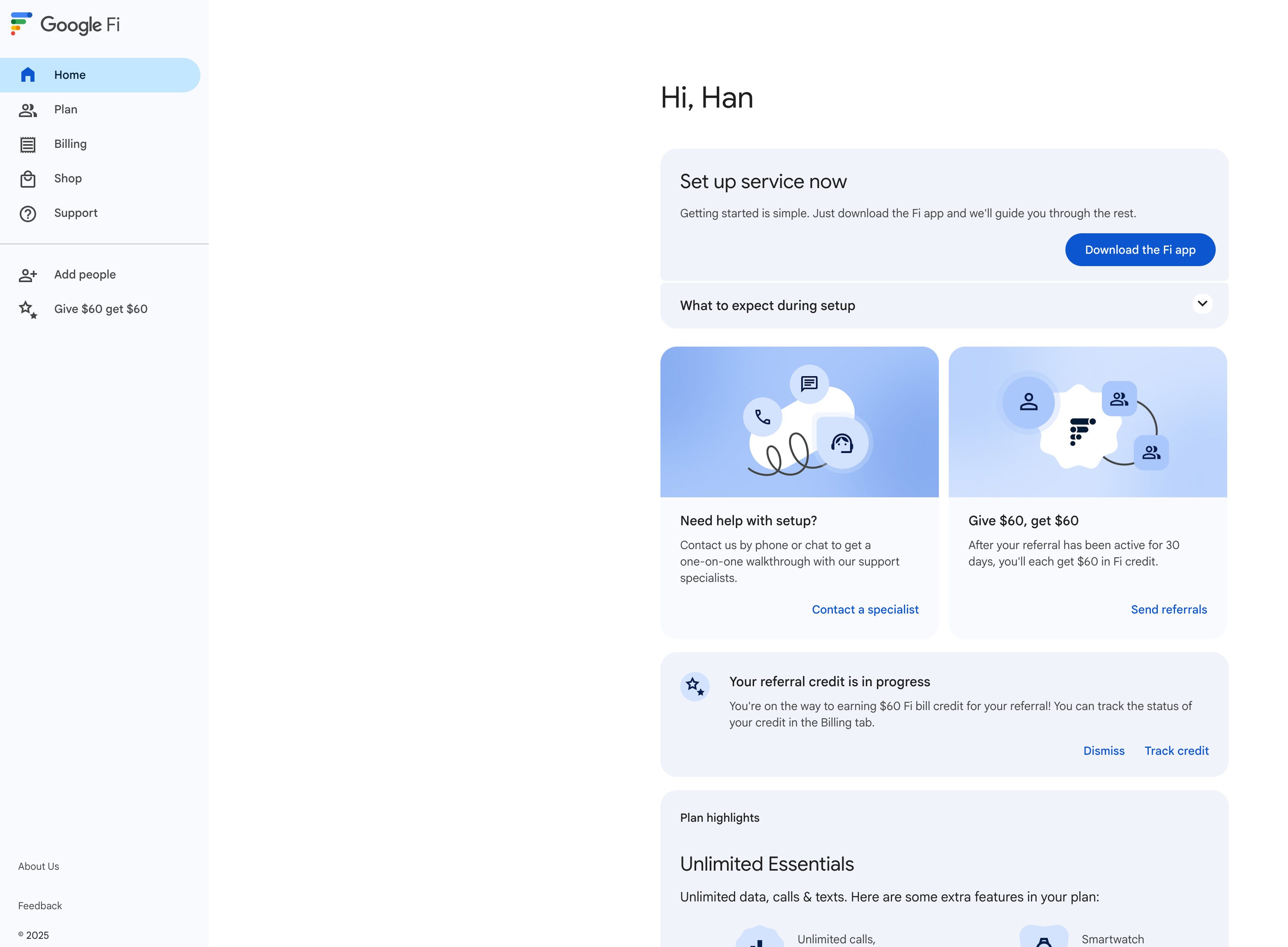Open the Billing menu item
1288x947 pixels.
coord(71,144)
